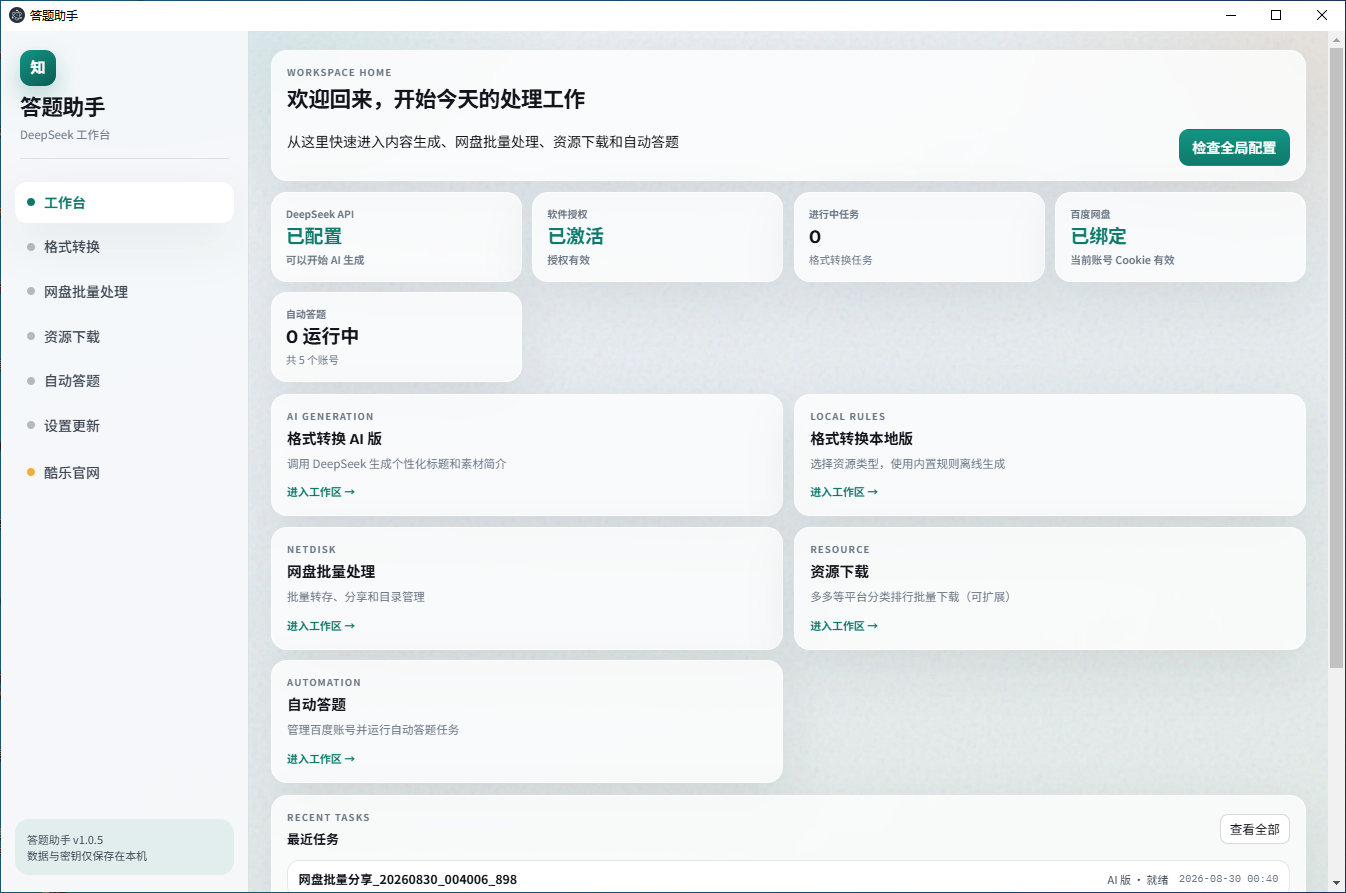Visit 酷乐官网 from the sidebar

click(124, 473)
